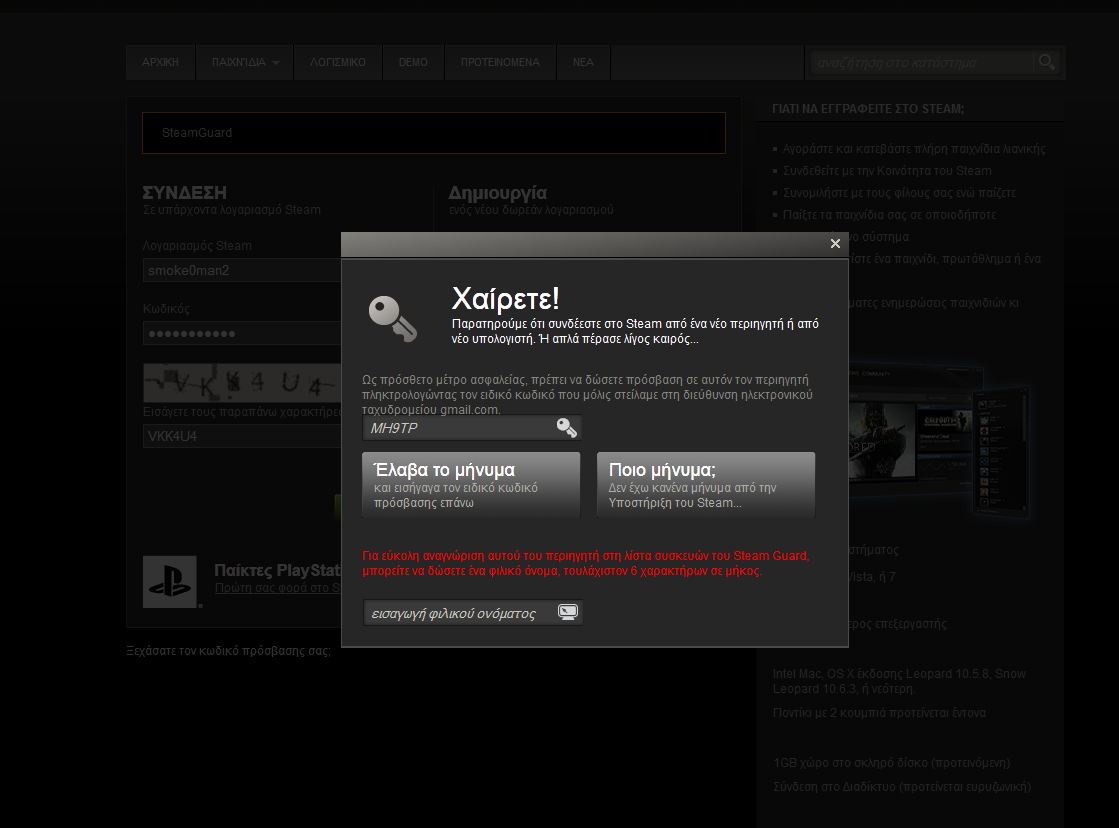Click the Συνδεθείτε με την Κοινότητα text
The image size is (1119, 828).
coord(887,171)
